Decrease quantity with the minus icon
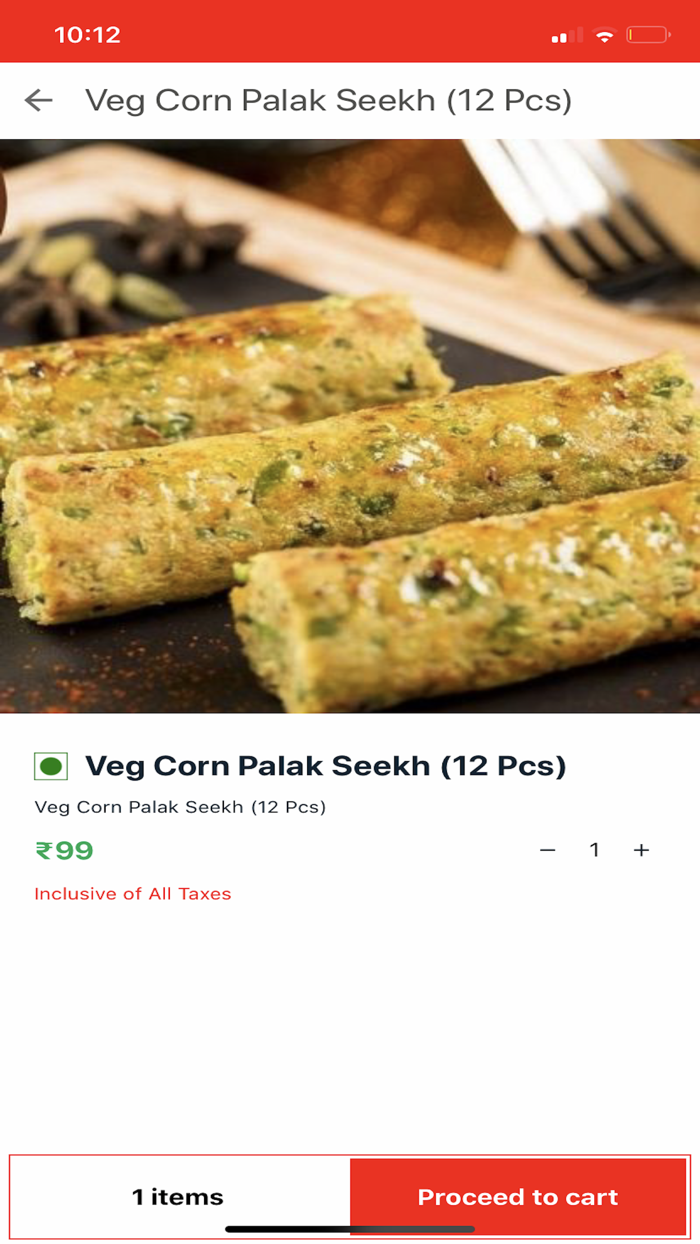The image size is (700, 1244). coord(547,850)
